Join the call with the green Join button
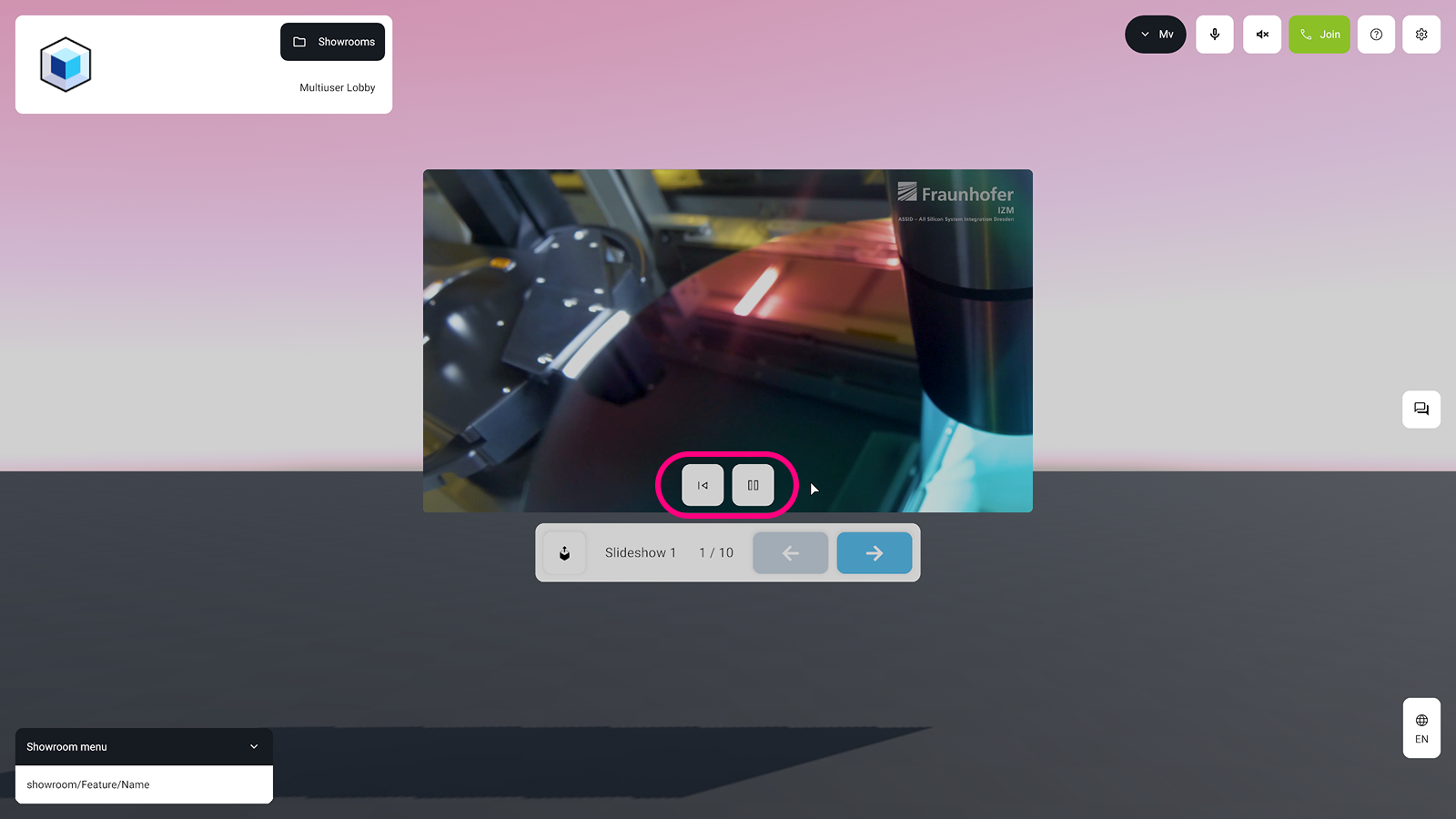1456x819 pixels. click(1319, 34)
